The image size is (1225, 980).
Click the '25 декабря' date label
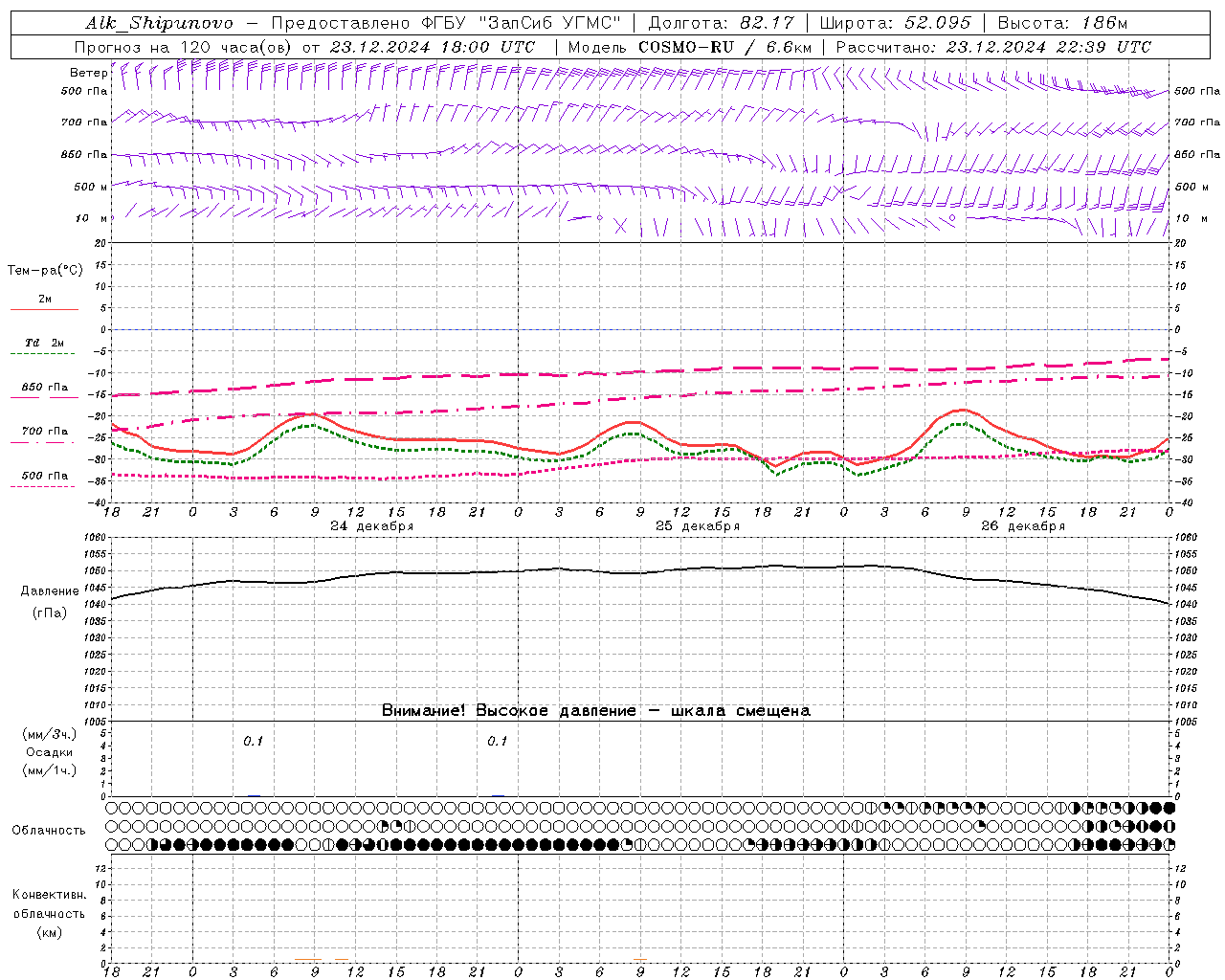pyautogui.click(x=698, y=526)
